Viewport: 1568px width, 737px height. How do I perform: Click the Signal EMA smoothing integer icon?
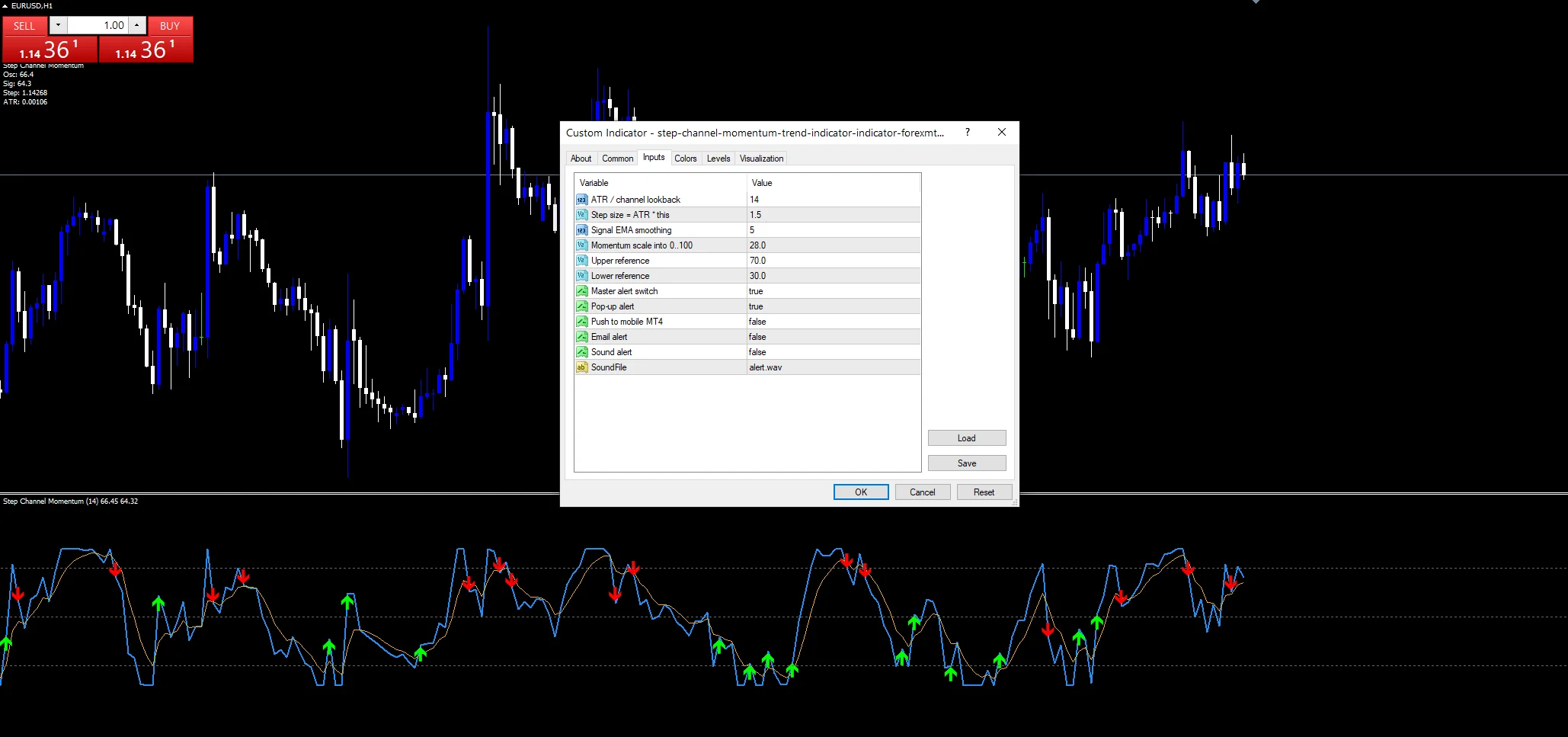(x=582, y=230)
